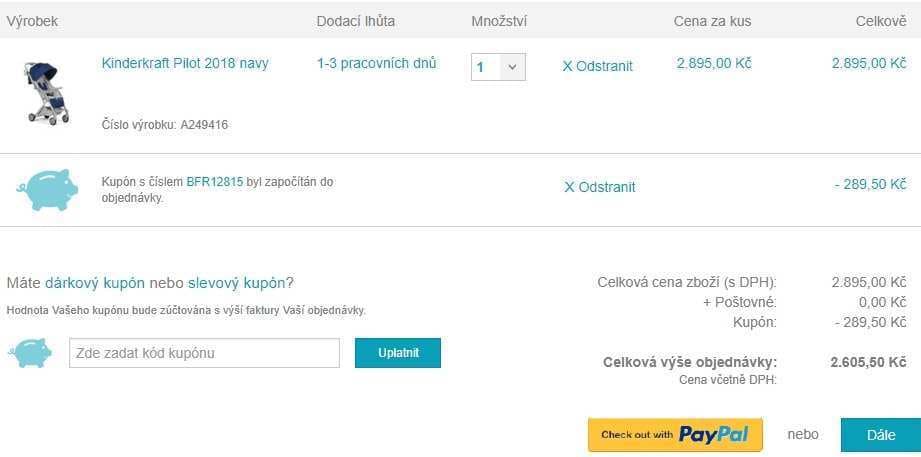
Task: Click the 'Množství' column header
Action: (x=499, y=22)
